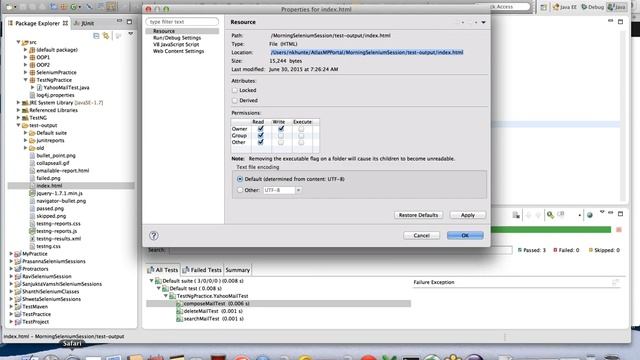Select the YahooMailTest.java file
This screenshot has height=360, width=640.
click(x=66, y=87)
